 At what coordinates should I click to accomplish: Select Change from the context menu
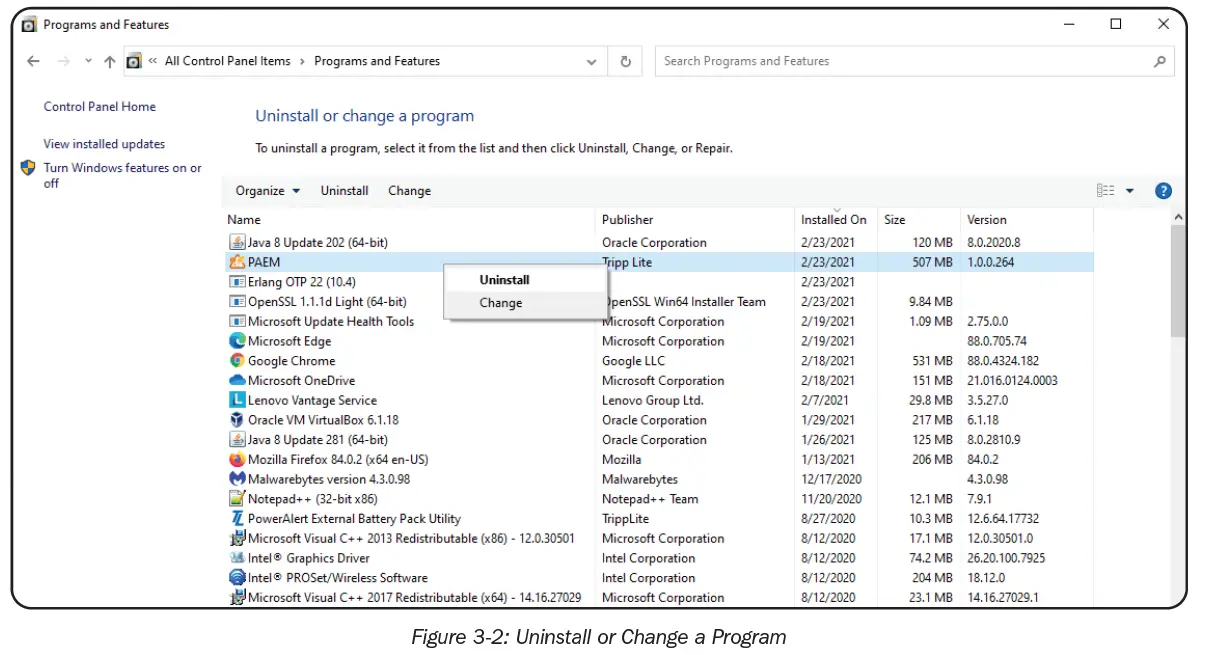tap(500, 303)
